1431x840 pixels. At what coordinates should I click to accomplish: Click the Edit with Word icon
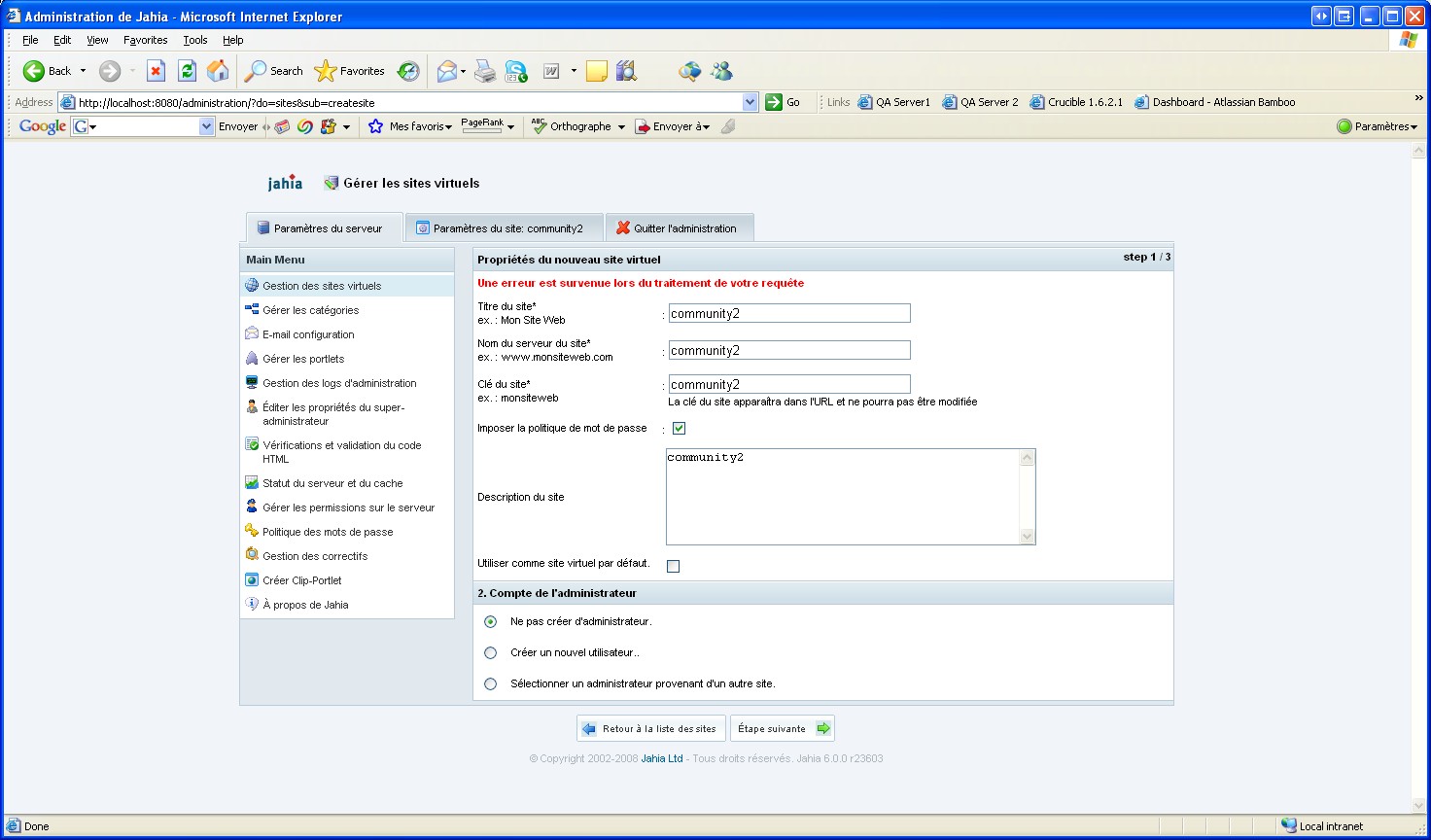coord(551,71)
